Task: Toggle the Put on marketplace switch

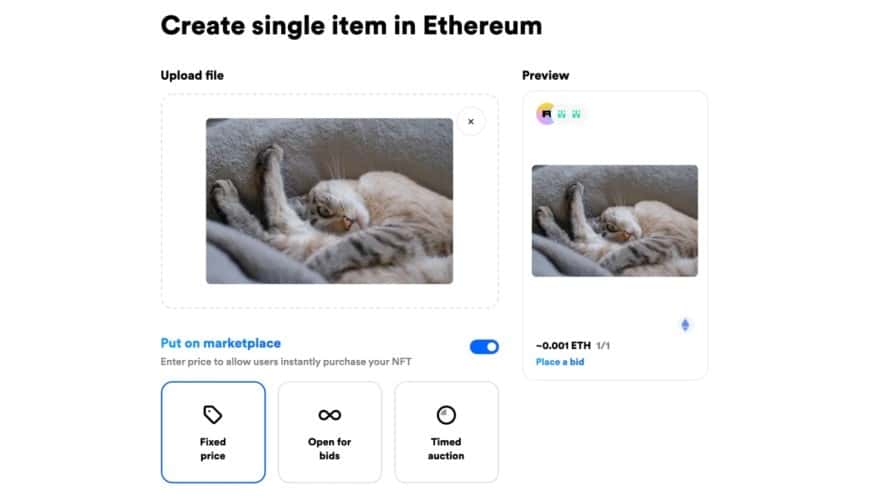Action: [484, 347]
